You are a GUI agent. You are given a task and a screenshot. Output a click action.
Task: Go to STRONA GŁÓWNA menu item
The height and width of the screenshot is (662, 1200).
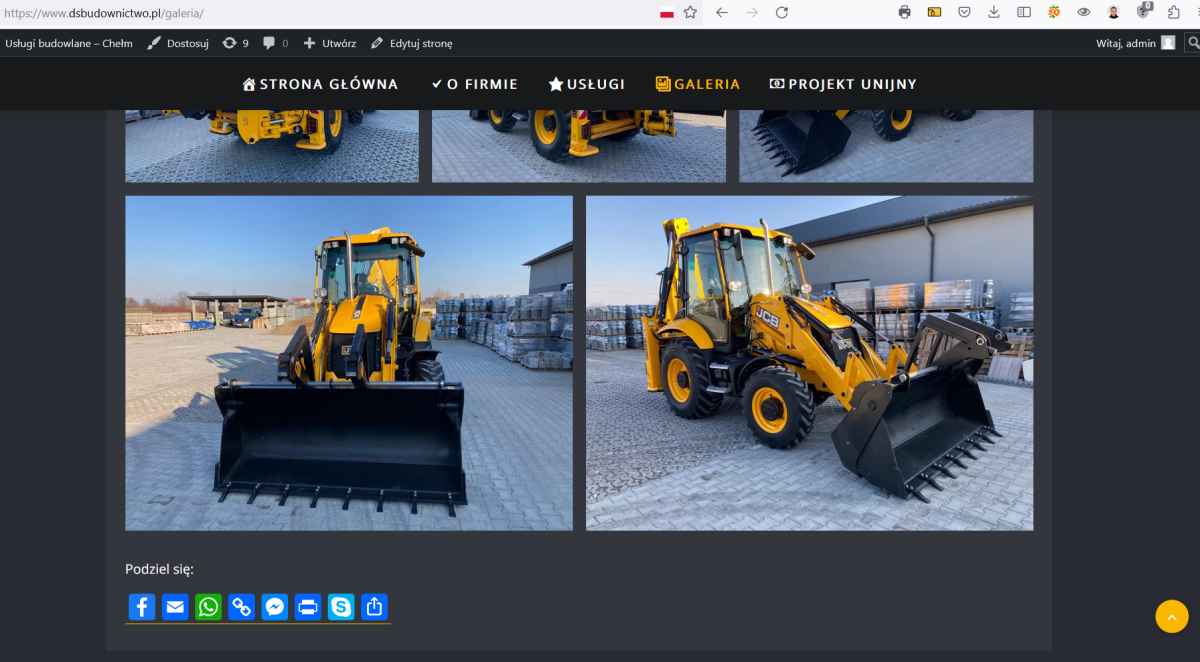(320, 84)
